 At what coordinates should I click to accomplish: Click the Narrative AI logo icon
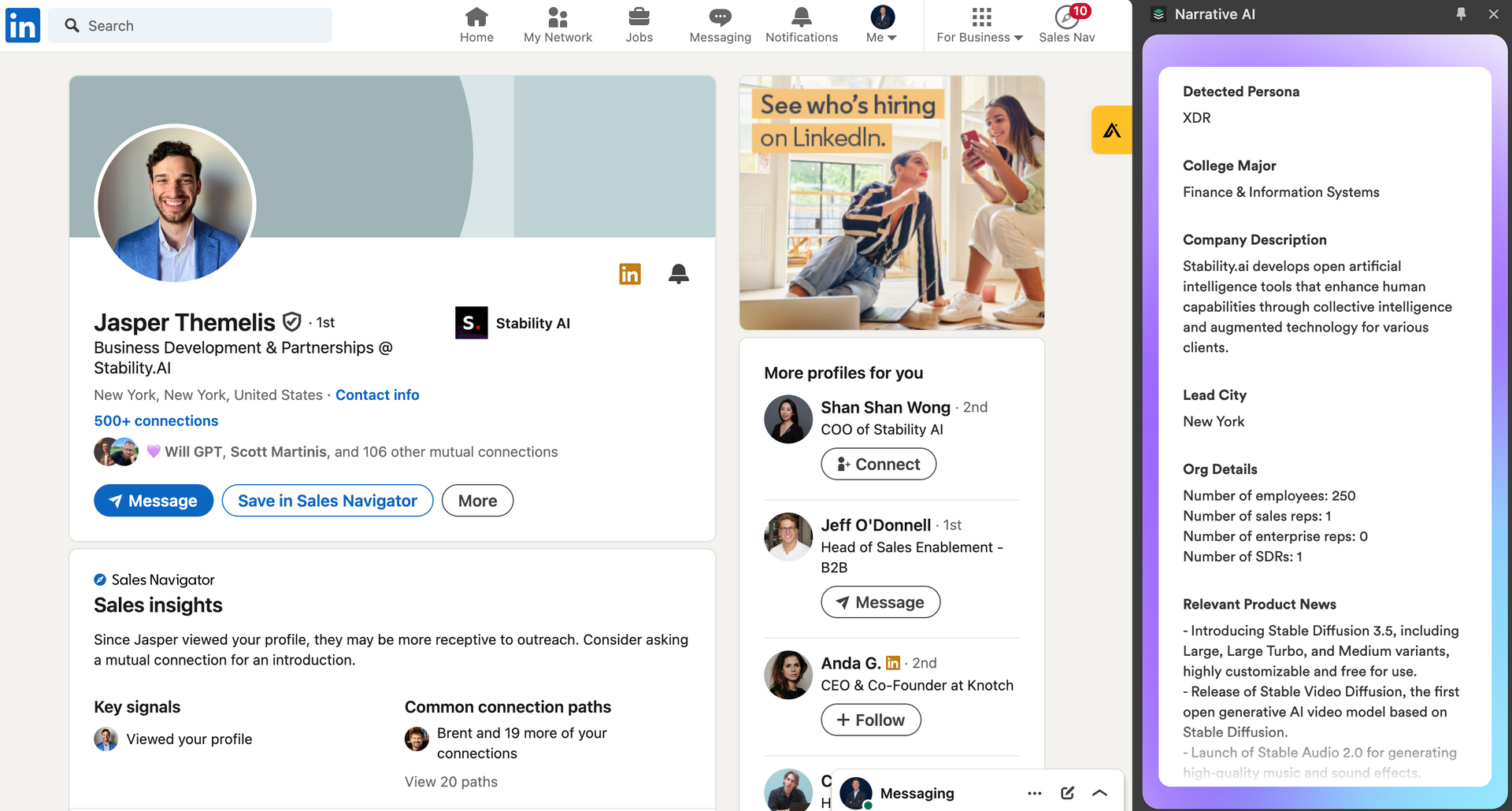click(x=1158, y=14)
